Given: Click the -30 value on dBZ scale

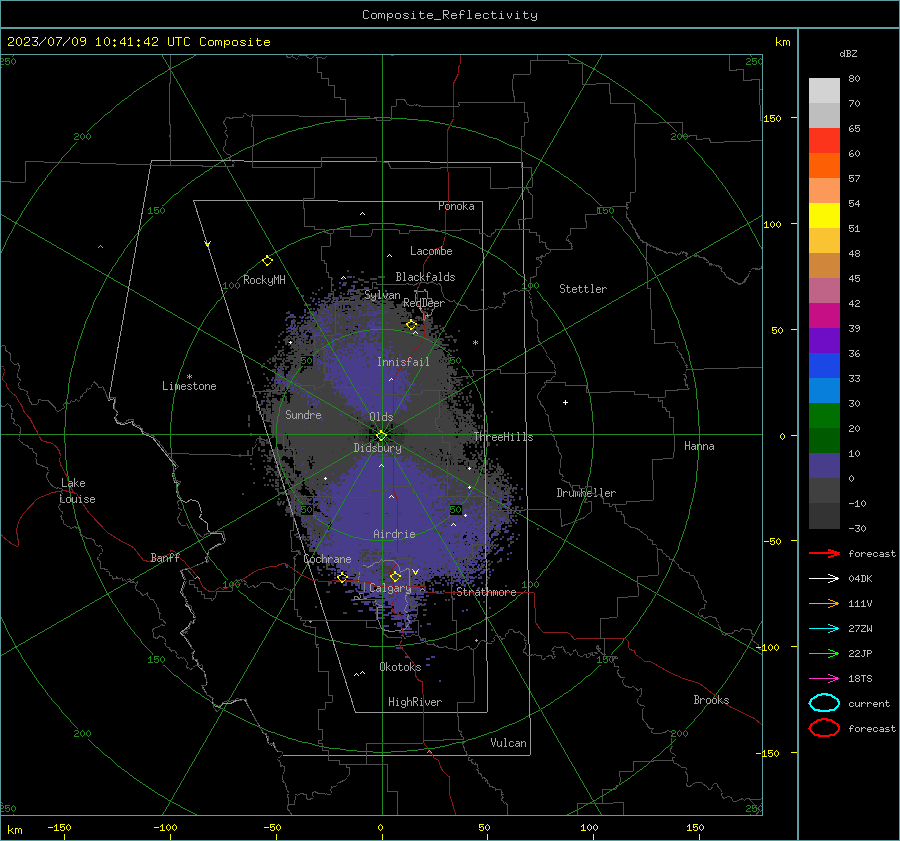Looking at the screenshot, I should [857, 528].
